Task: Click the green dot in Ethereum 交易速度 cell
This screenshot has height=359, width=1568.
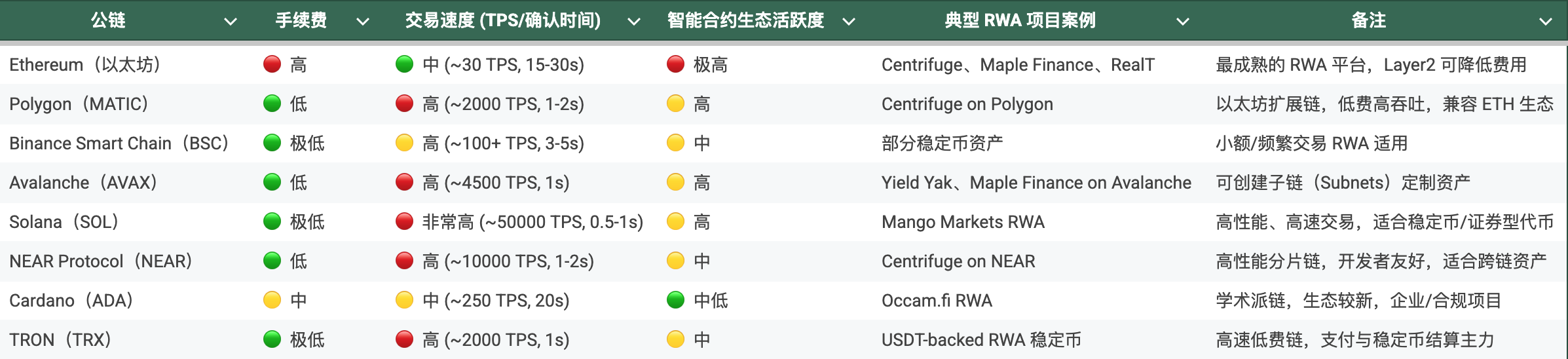Action: click(x=405, y=64)
